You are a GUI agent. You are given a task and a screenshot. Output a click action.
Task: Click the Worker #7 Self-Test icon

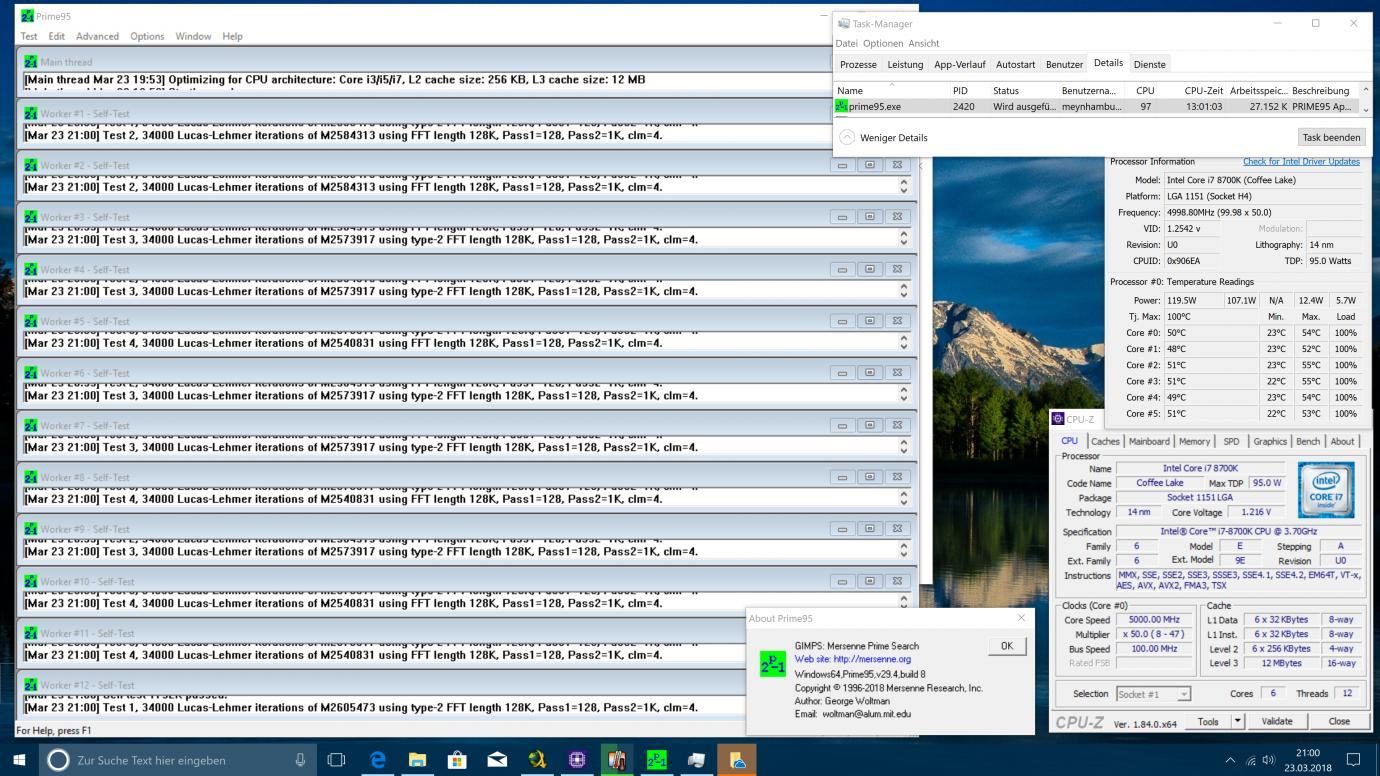tap(30, 426)
